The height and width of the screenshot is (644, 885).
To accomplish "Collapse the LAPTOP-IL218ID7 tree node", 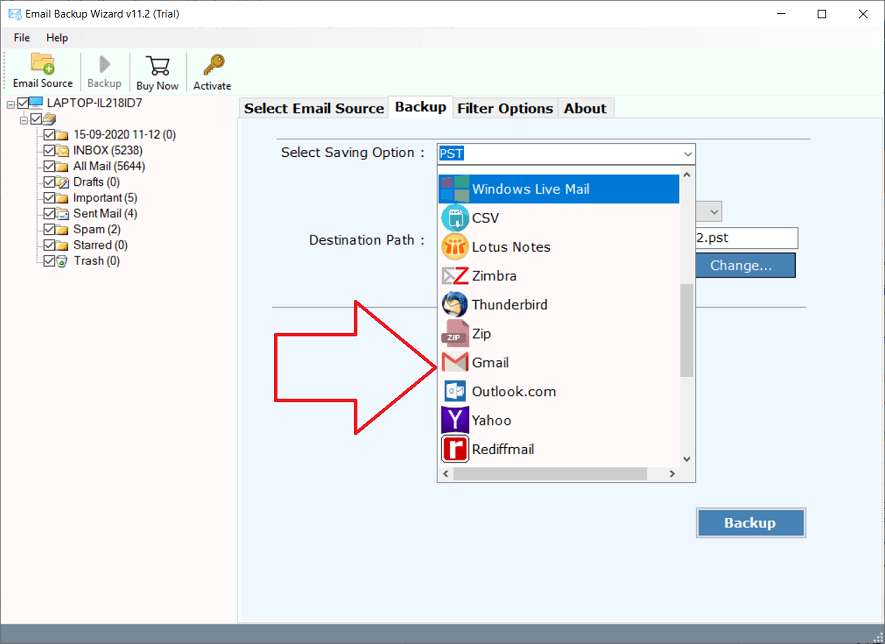I will point(11,104).
